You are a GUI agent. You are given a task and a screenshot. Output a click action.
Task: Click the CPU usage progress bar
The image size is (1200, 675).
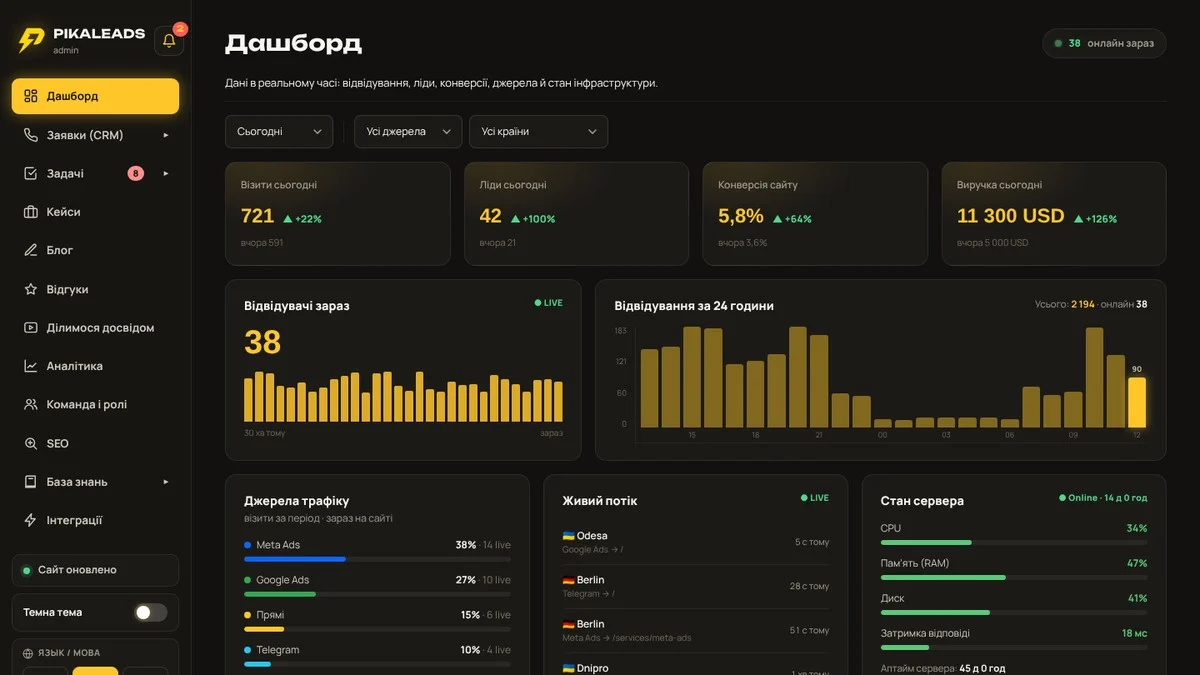[1013, 542]
